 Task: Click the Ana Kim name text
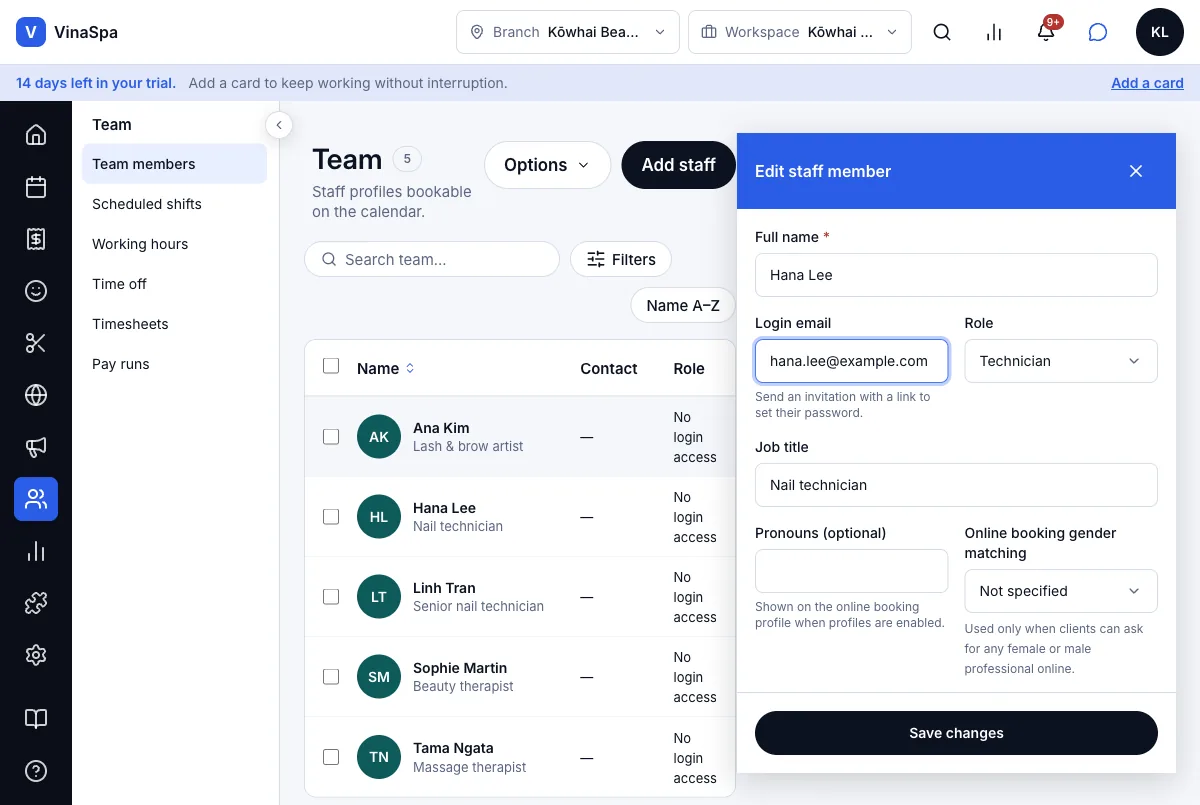pos(441,428)
